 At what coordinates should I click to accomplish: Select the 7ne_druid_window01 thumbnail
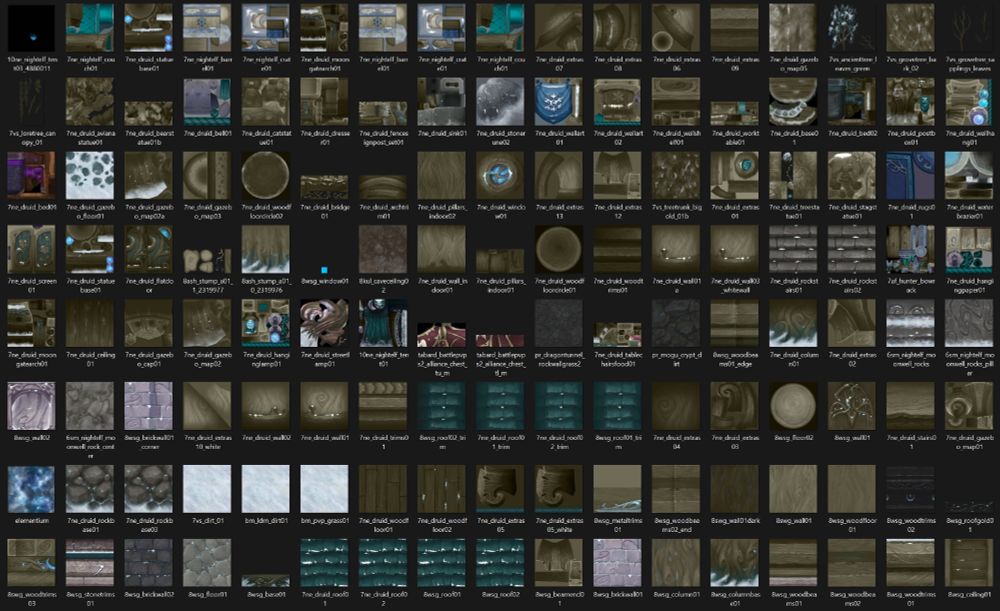[501, 176]
